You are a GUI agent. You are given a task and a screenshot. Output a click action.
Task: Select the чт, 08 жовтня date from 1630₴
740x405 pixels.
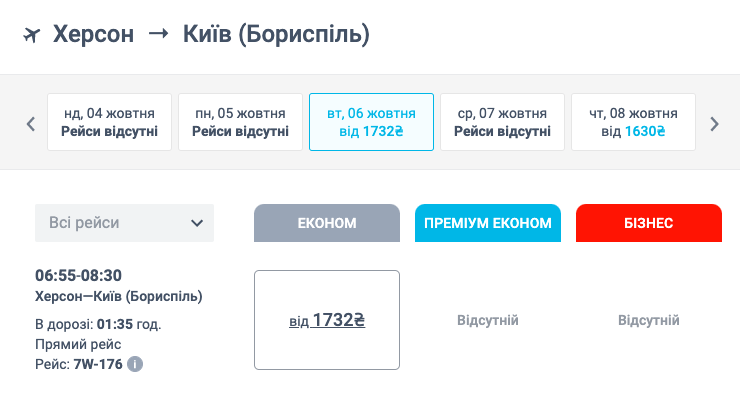coord(633,122)
